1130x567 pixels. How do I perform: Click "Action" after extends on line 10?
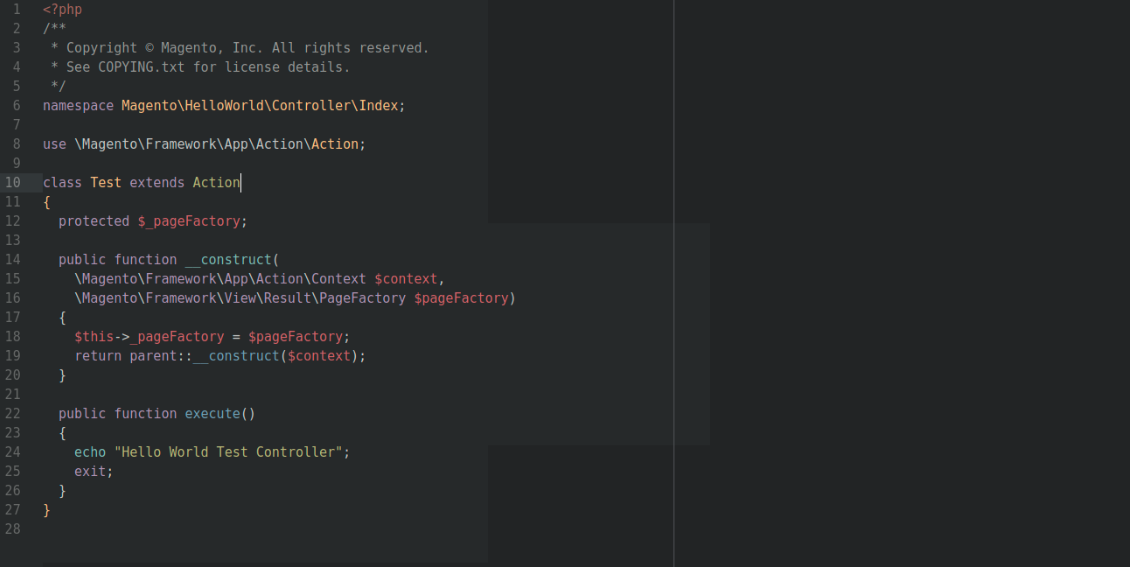tap(216, 183)
